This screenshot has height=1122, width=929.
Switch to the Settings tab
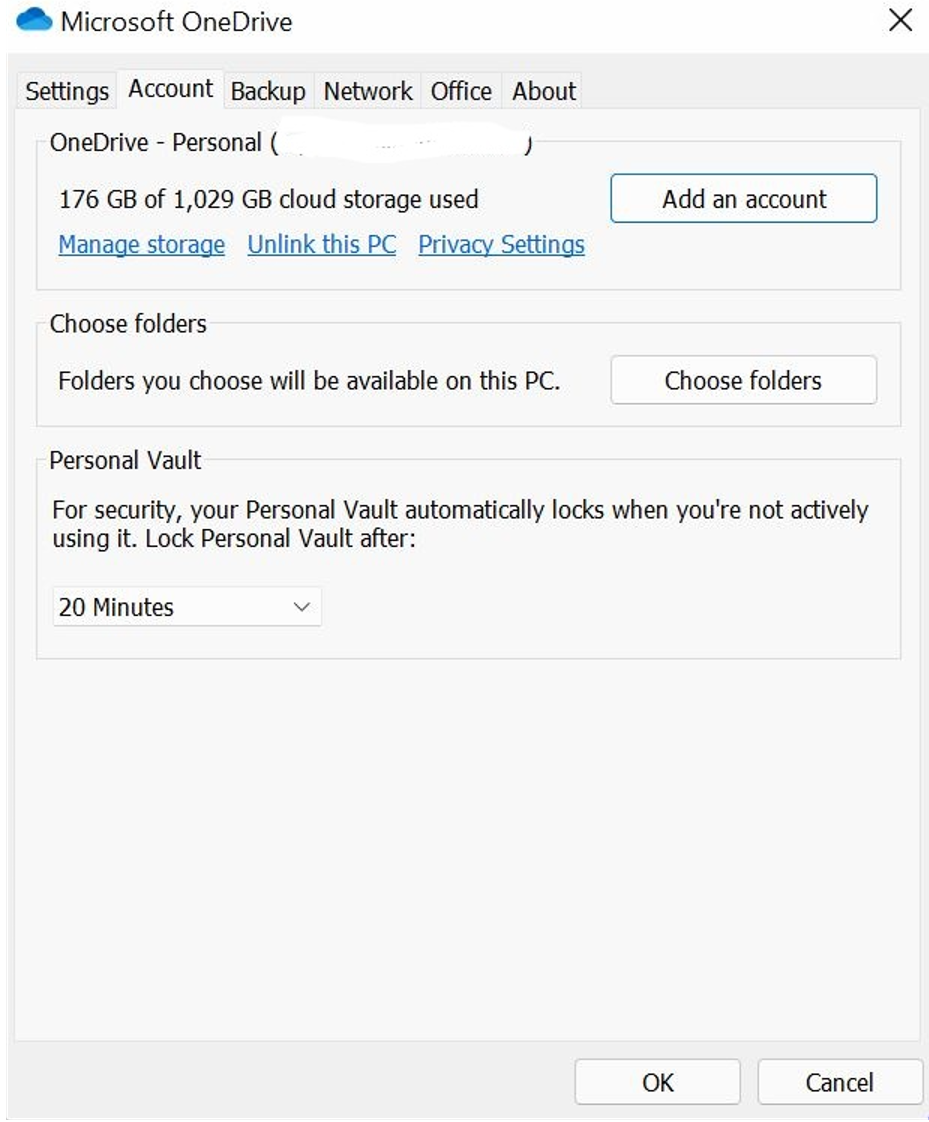pyautogui.click(x=67, y=91)
